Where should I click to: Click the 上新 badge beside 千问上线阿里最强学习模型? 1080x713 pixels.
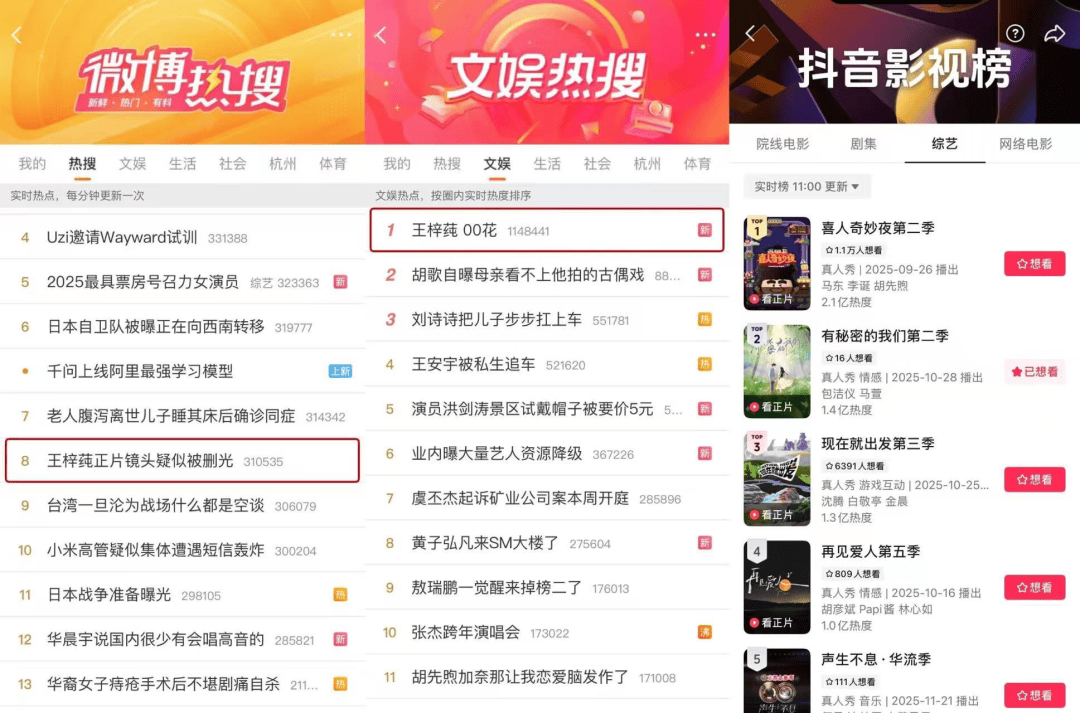340,371
